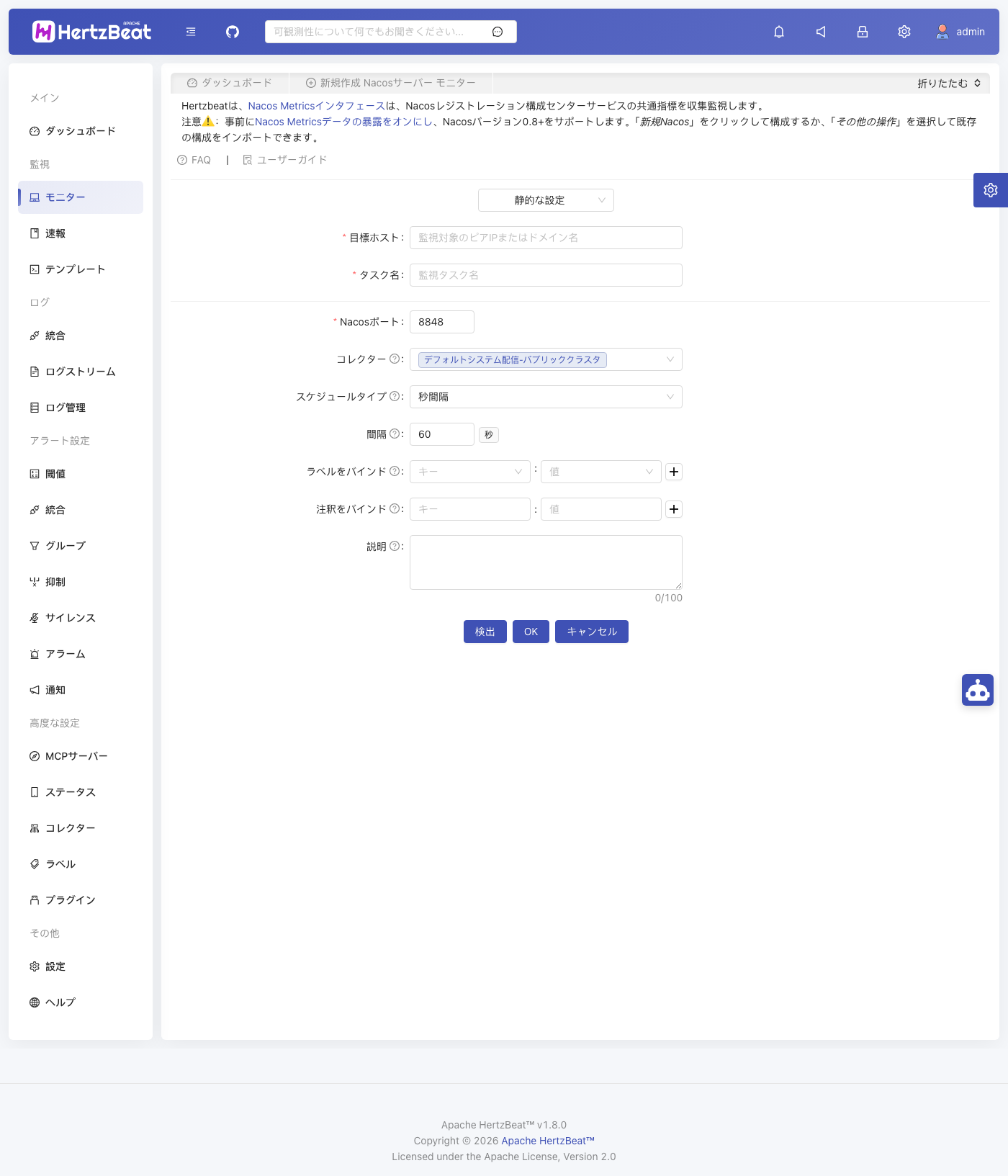
Task: Confirm the form with OK button
Action: click(x=531, y=632)
